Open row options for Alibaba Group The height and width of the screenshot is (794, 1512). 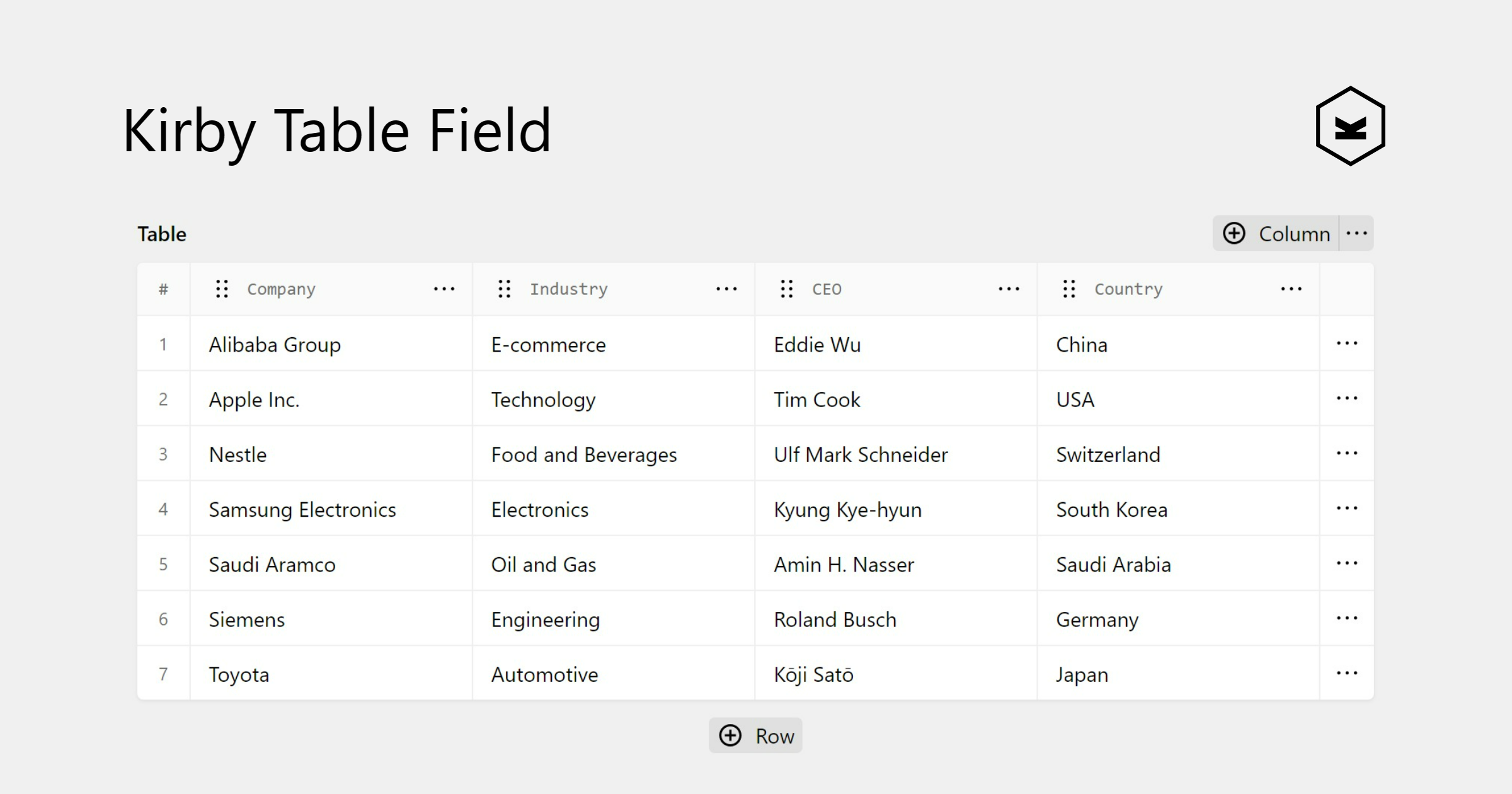[x=1347, y=343]
